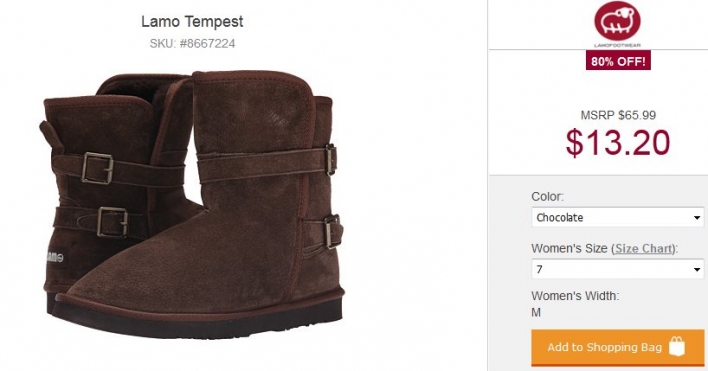Screen dimensions: 708x371
Task: Click the Lamo Footwear sheep logo
Action: pos(617,24)
